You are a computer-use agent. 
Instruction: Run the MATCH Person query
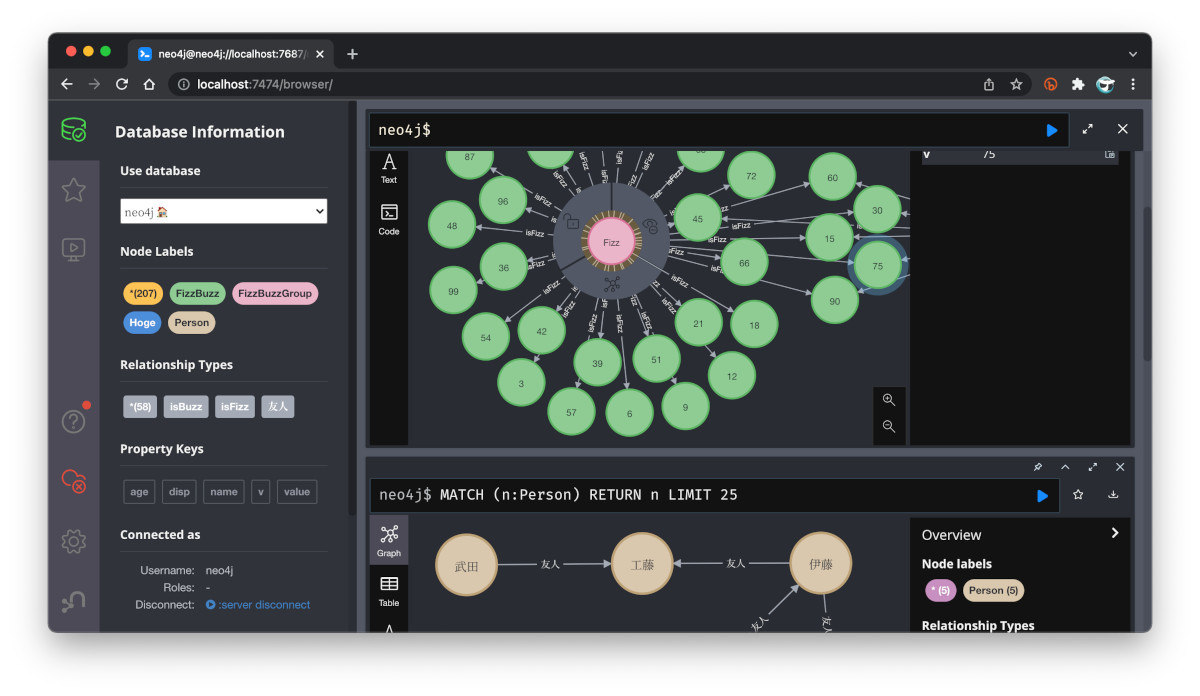point(1042,495)
